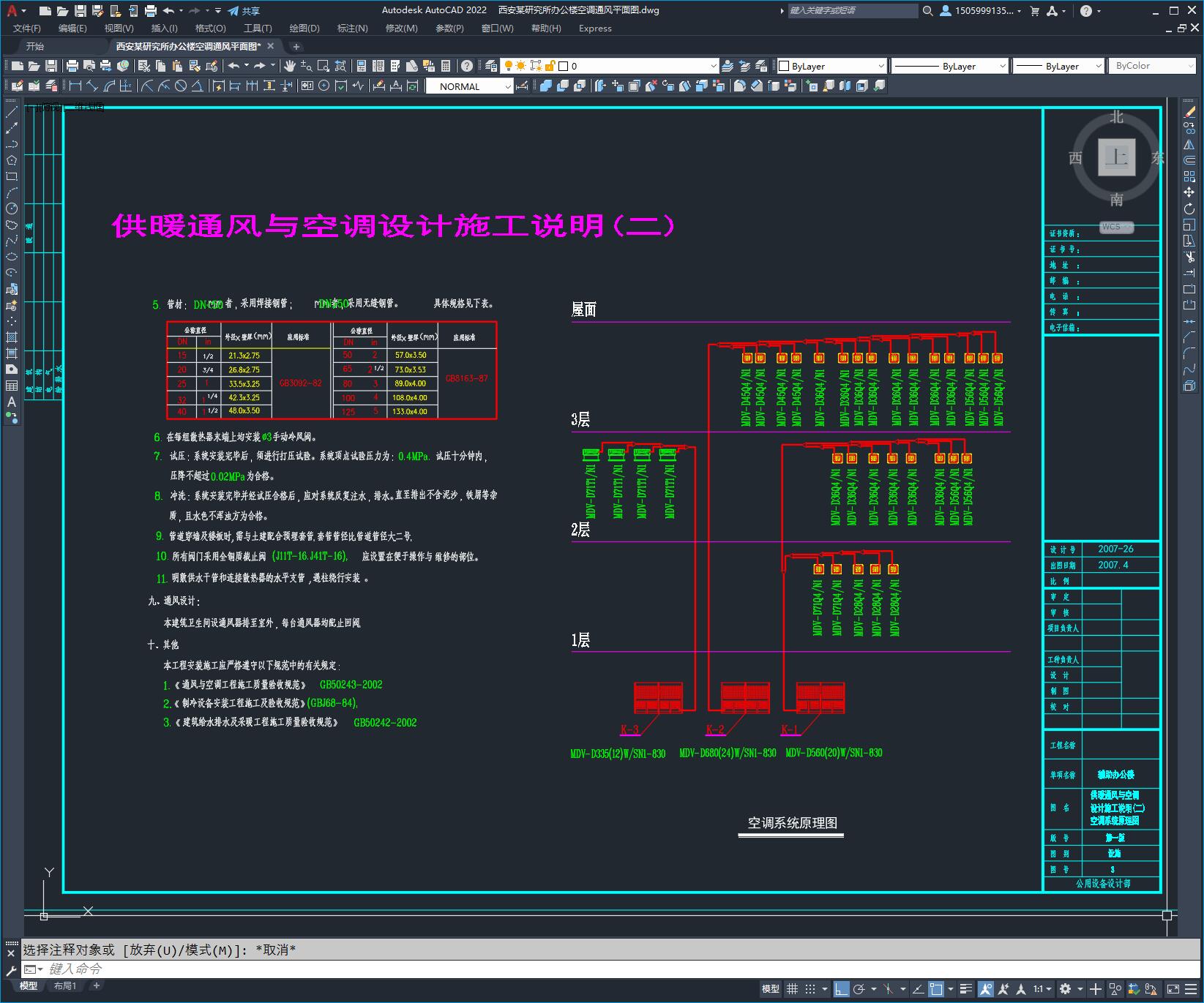
Task: Toggle lineweight display in status bar
Action: (x=966, y=989)
